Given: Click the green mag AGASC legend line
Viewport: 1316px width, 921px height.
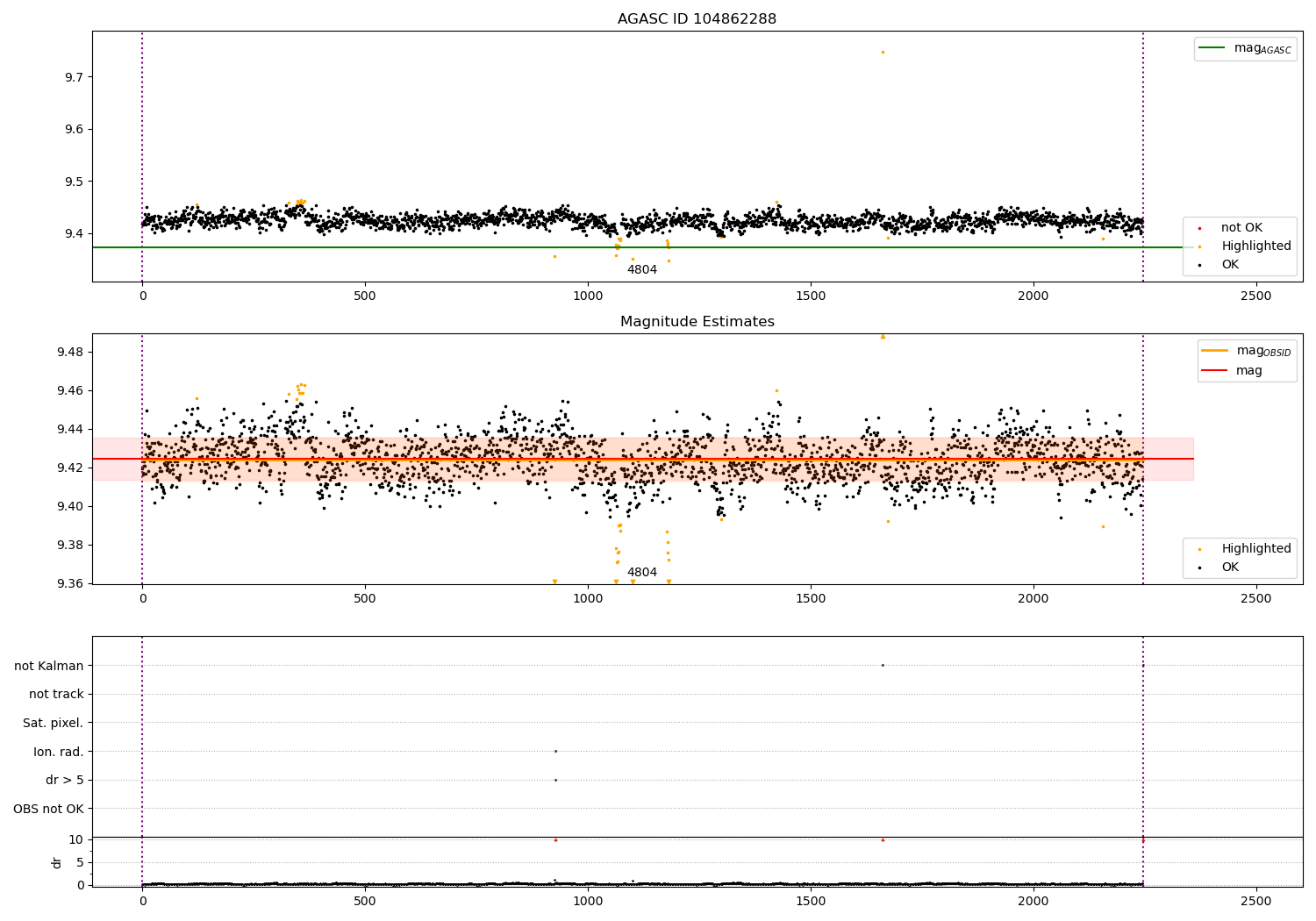Looking at the screenshot, I should (x=1212, y=48).
